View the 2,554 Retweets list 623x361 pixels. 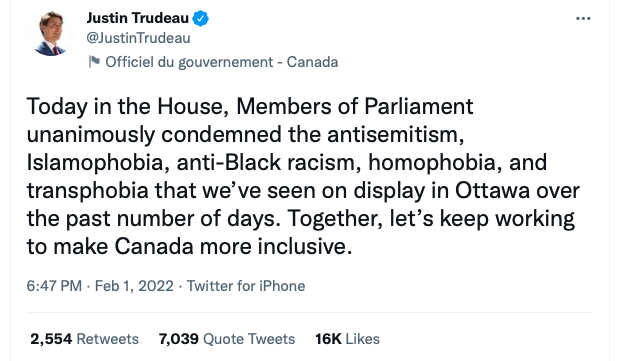click(x=84, y=339)
